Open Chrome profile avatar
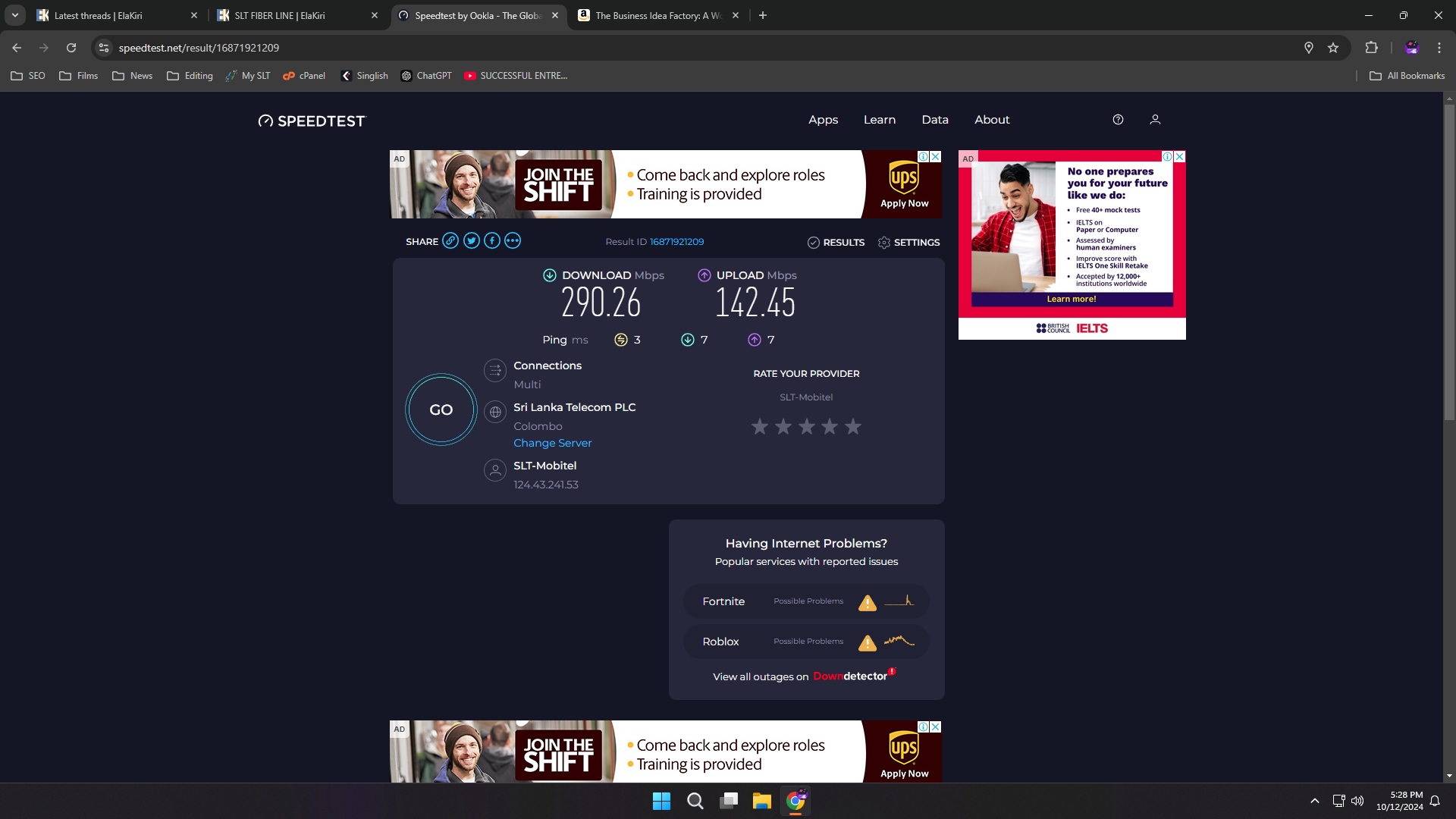 (x=1411, y=48)
